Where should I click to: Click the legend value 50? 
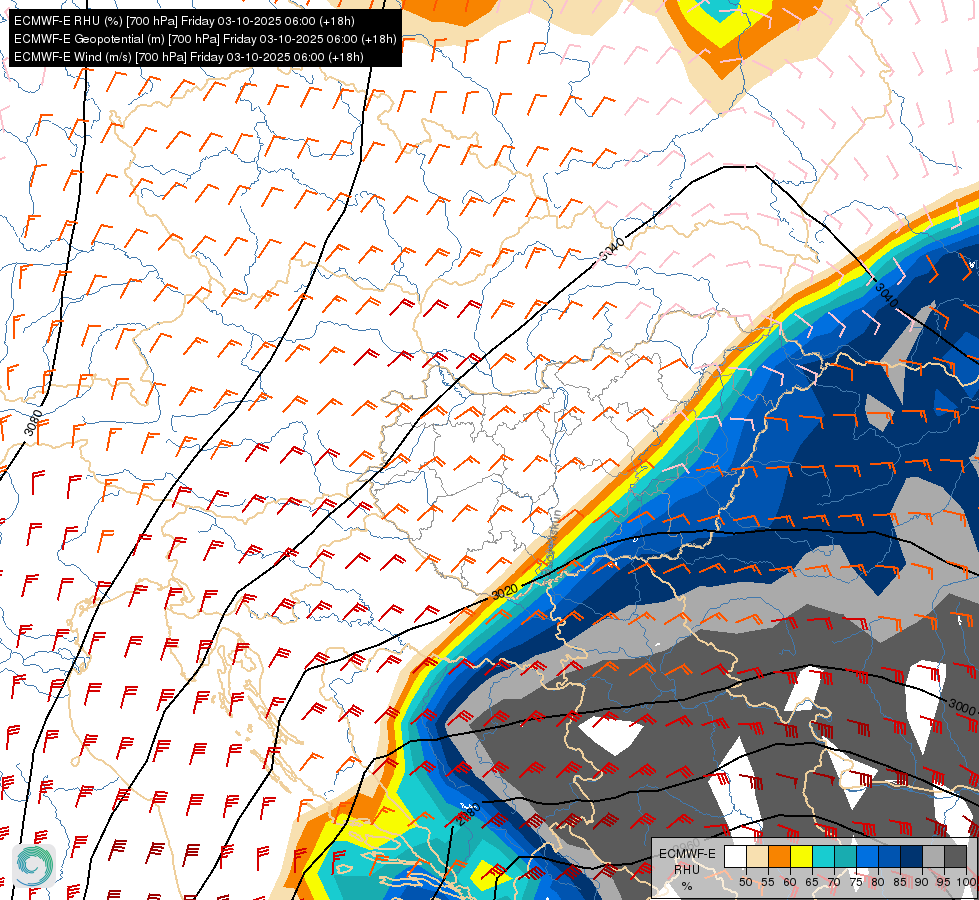[745, 882]
